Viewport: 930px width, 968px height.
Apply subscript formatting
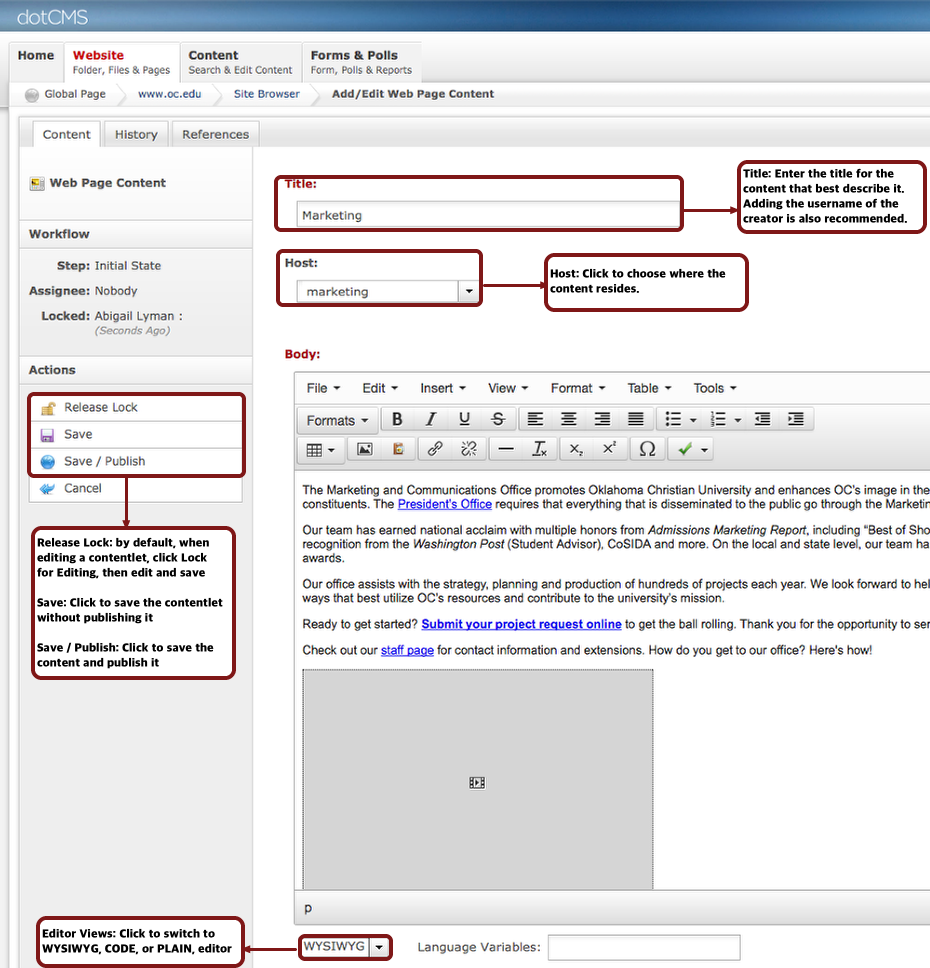pyautogui.click(x=576, y=449)
